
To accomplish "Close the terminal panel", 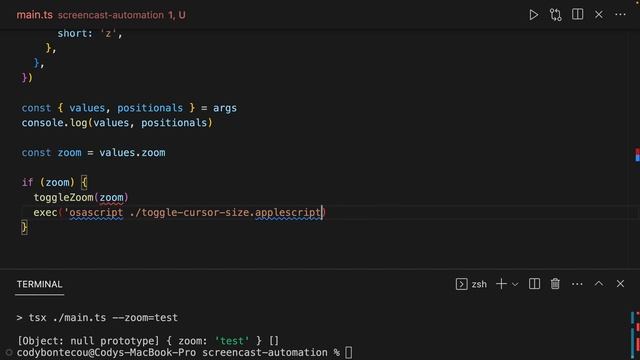I will (x=620, y=284).
